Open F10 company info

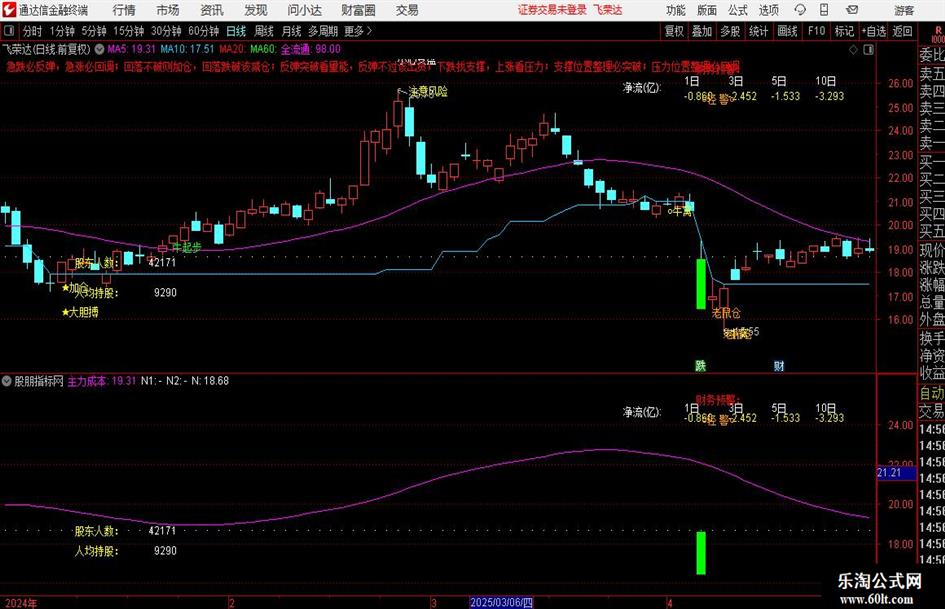click(817, 31)
